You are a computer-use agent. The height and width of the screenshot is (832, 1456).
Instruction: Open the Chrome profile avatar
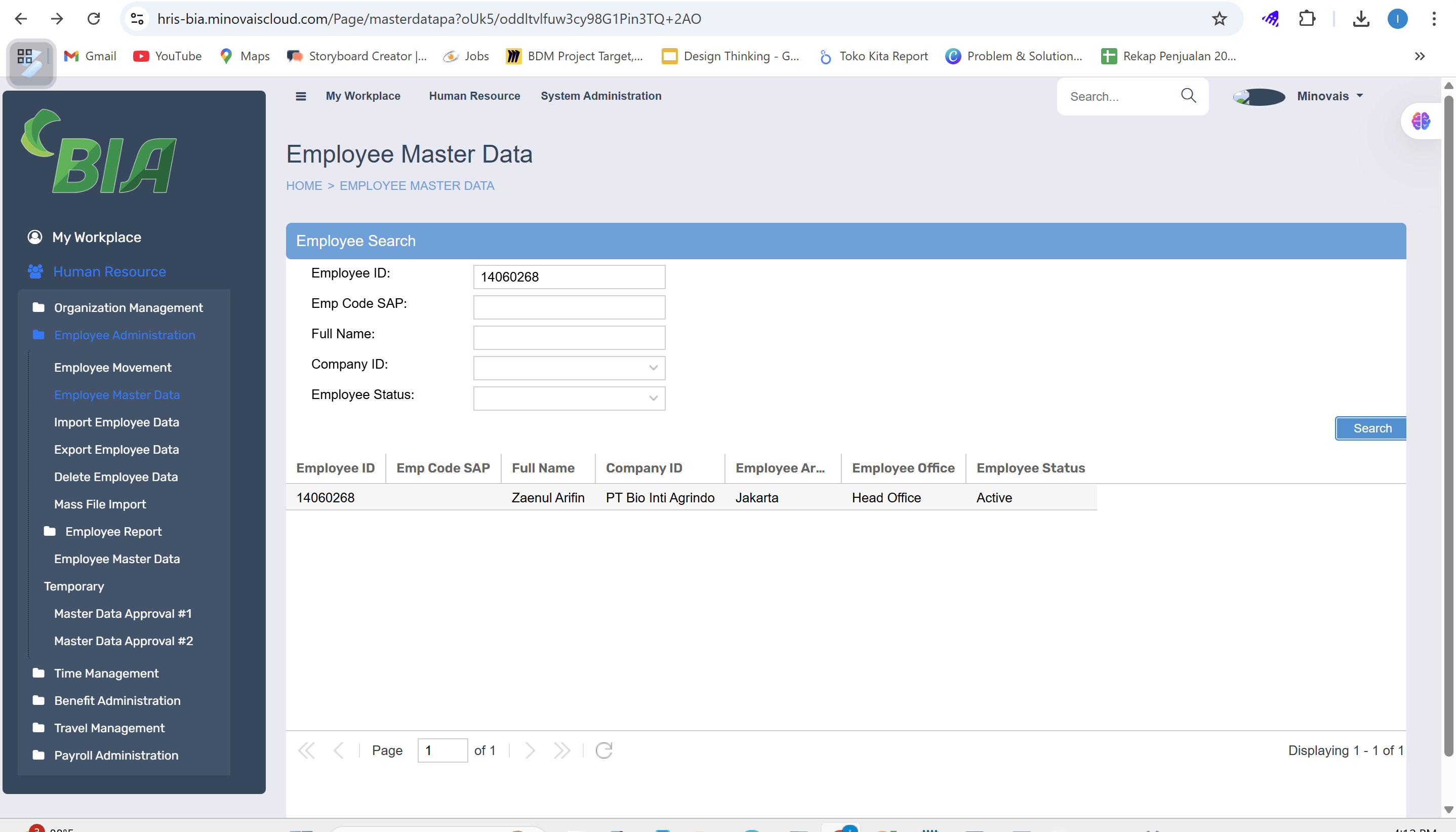tap(1397, 19)
